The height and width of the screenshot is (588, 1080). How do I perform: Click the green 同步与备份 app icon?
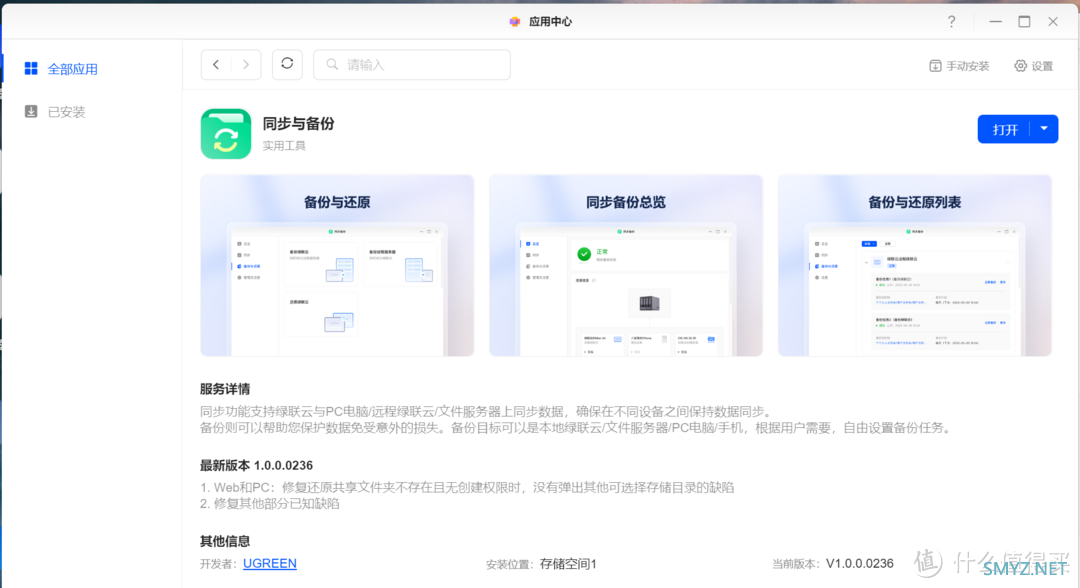(226, 134)
